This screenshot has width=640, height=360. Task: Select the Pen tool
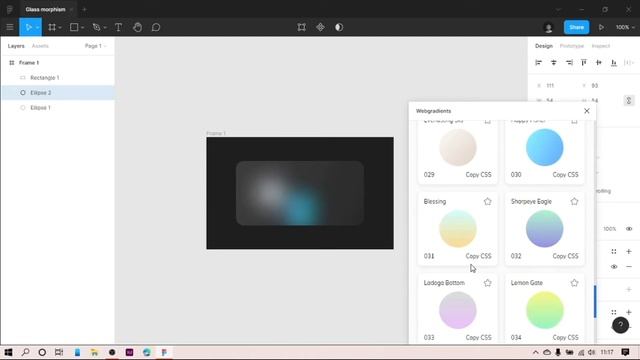[x=96, y=27]
